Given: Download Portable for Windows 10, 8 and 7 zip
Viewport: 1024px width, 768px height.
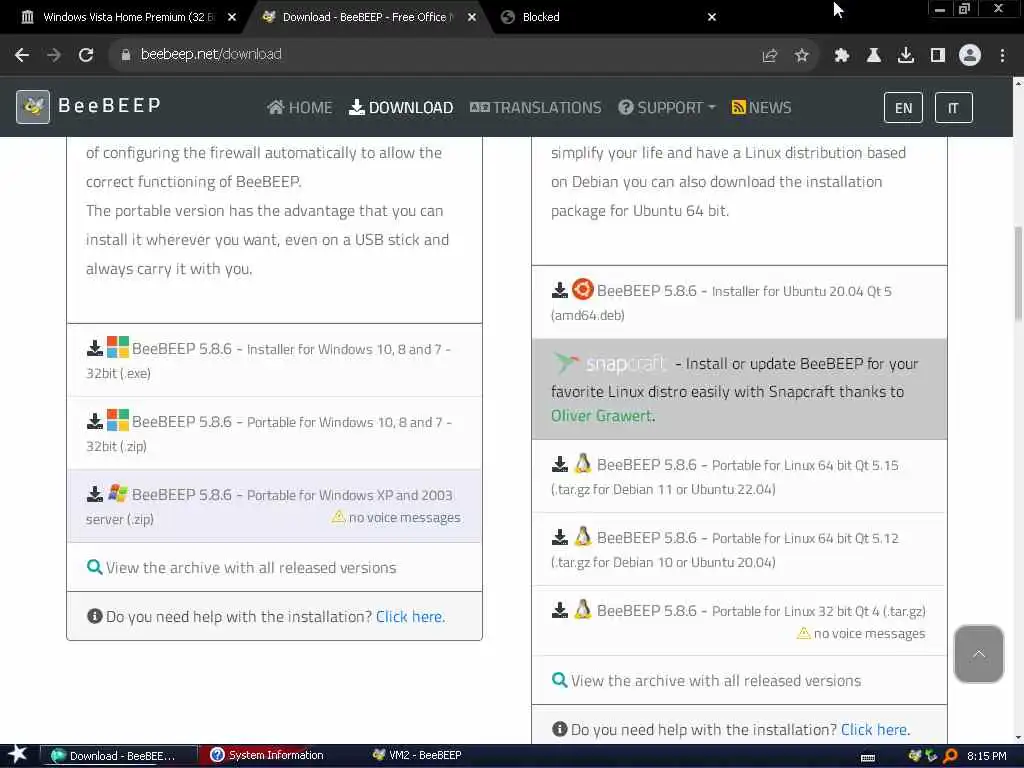Looking at the screenshot, I should pos(274,434).
